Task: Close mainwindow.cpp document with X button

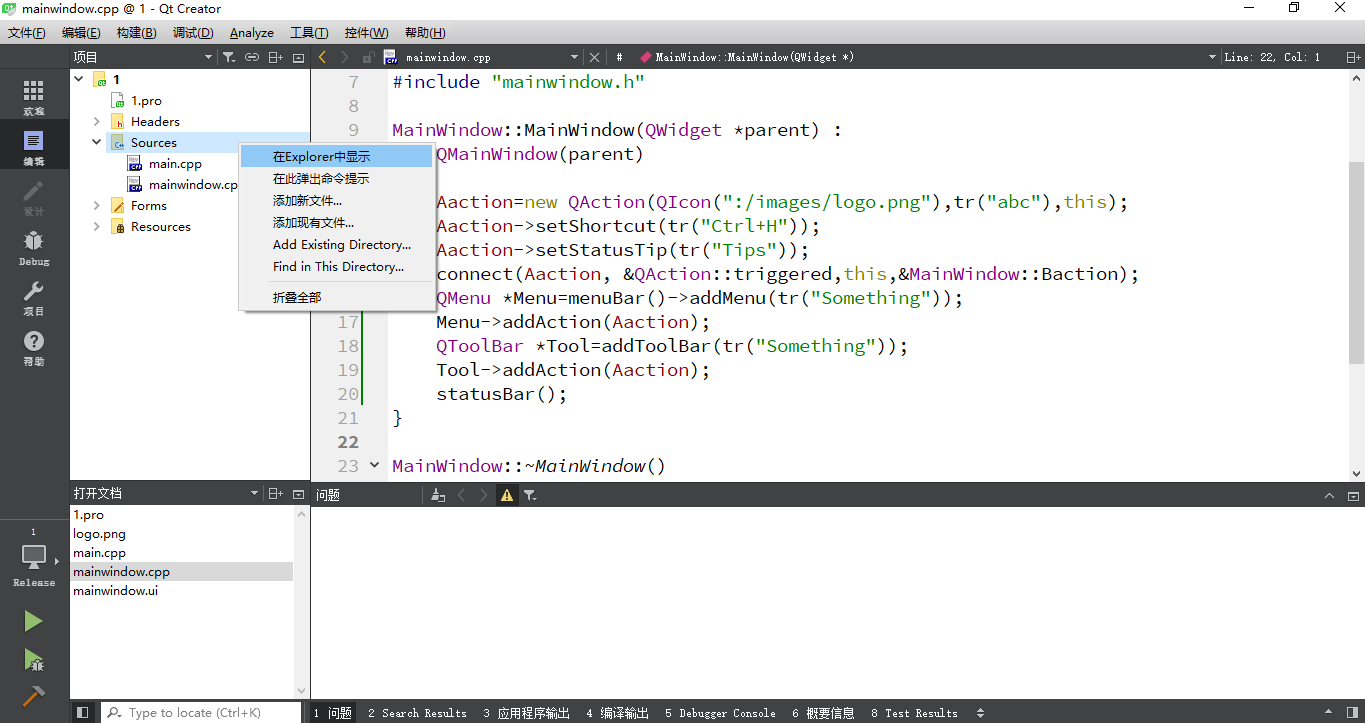Action: (594, 57)
